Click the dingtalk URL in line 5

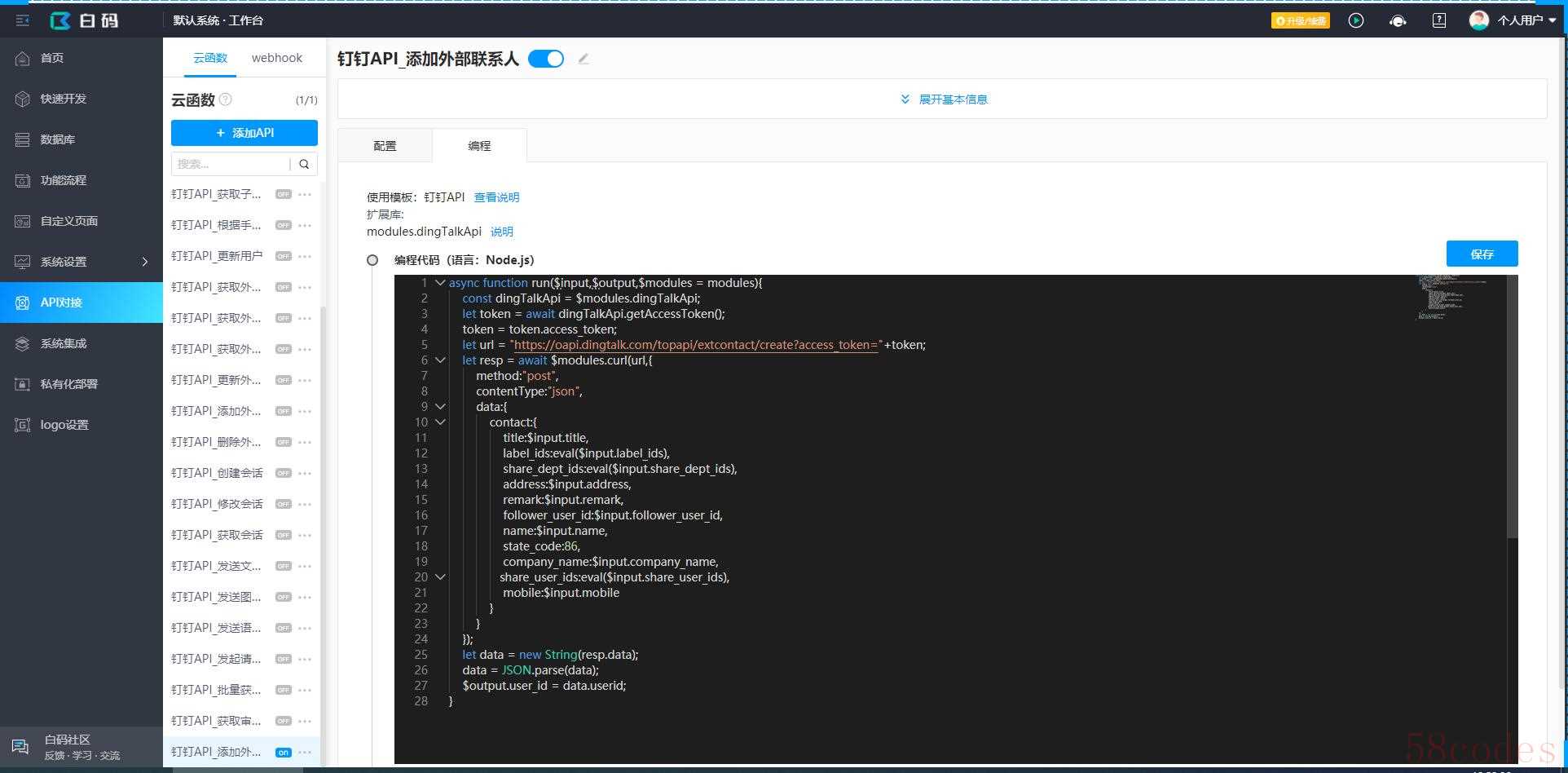[697, 345]
